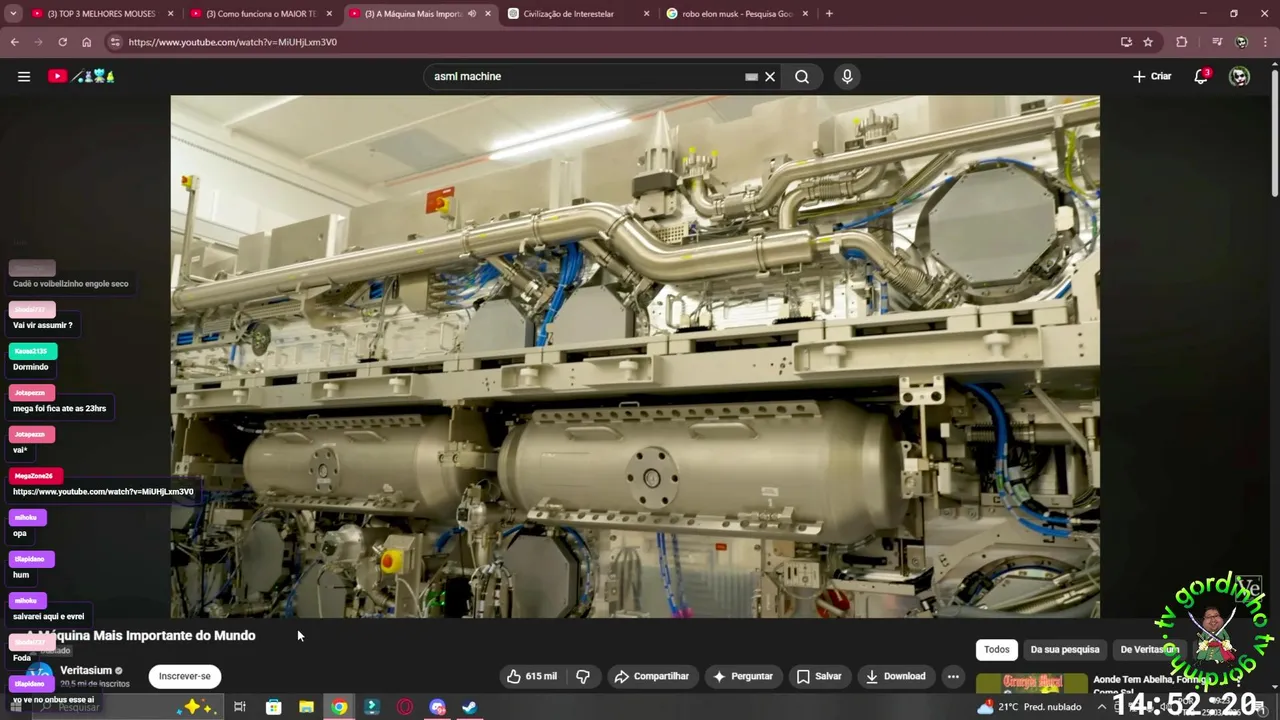Open the 'Aonde Tem Abelha' suggested video thumbnail
This screenshot has height=720, width=1280.
click(1031, 683)
